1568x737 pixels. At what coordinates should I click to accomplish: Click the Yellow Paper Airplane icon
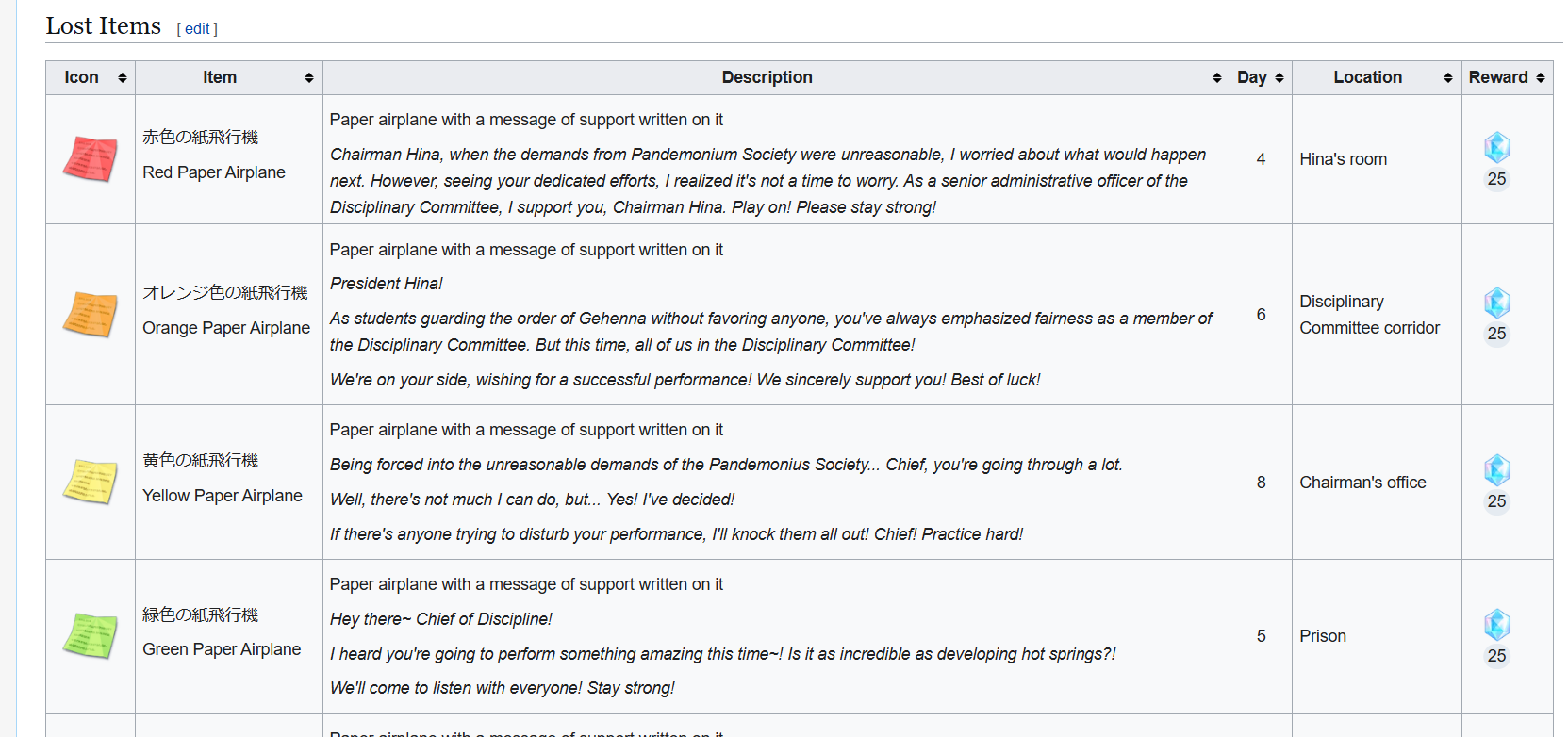pos(91,482)
